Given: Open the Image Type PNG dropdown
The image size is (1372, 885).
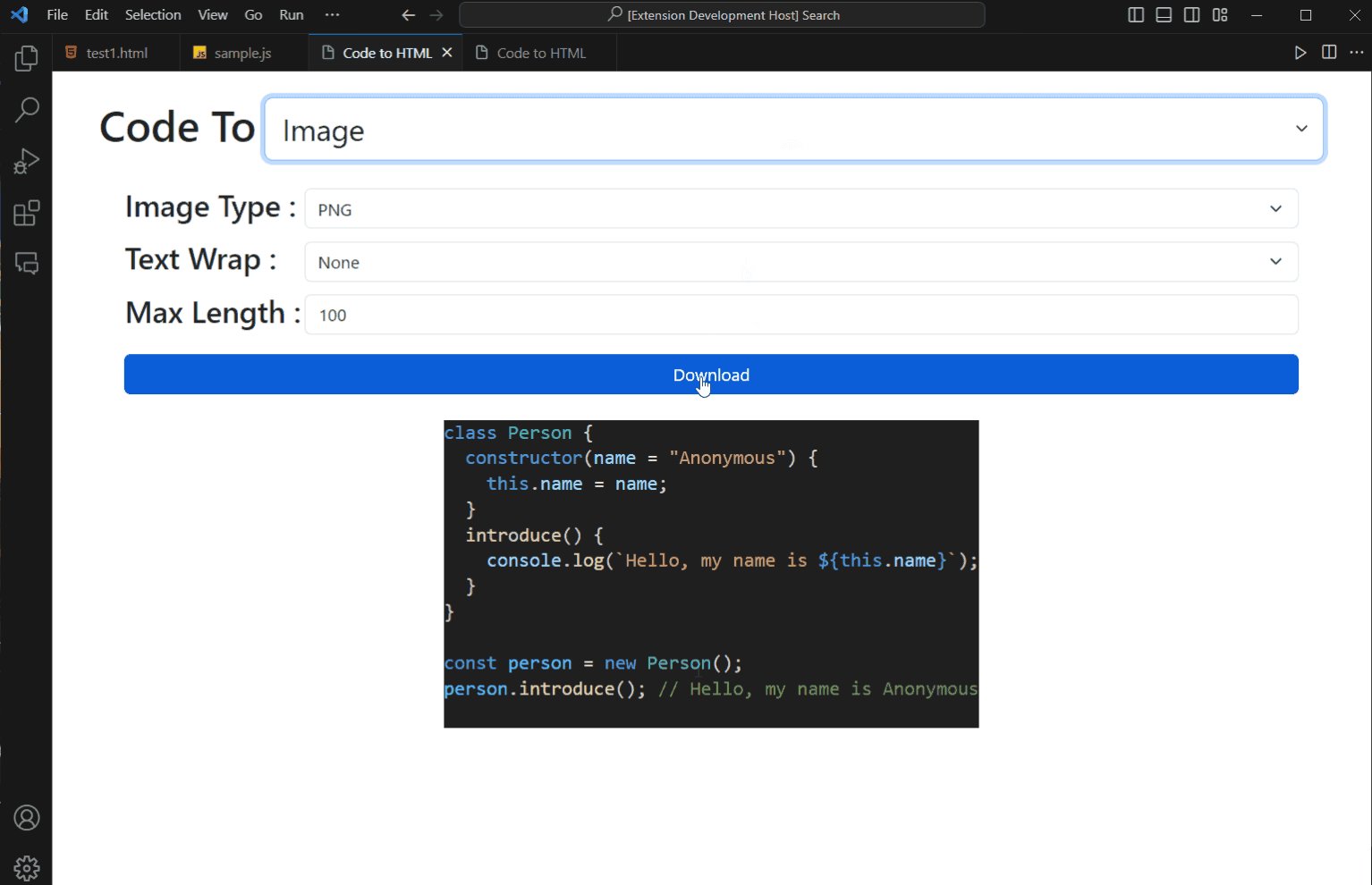Looking at the screenshot, I should pyautogui.click(x=801, y=209).
